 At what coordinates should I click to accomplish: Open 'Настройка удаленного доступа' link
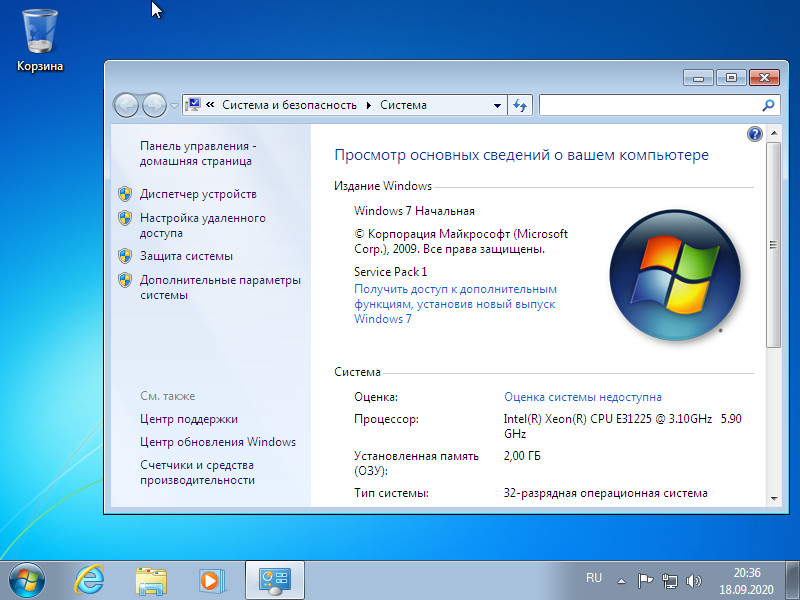pyautogui.click(x=203, y=226)
